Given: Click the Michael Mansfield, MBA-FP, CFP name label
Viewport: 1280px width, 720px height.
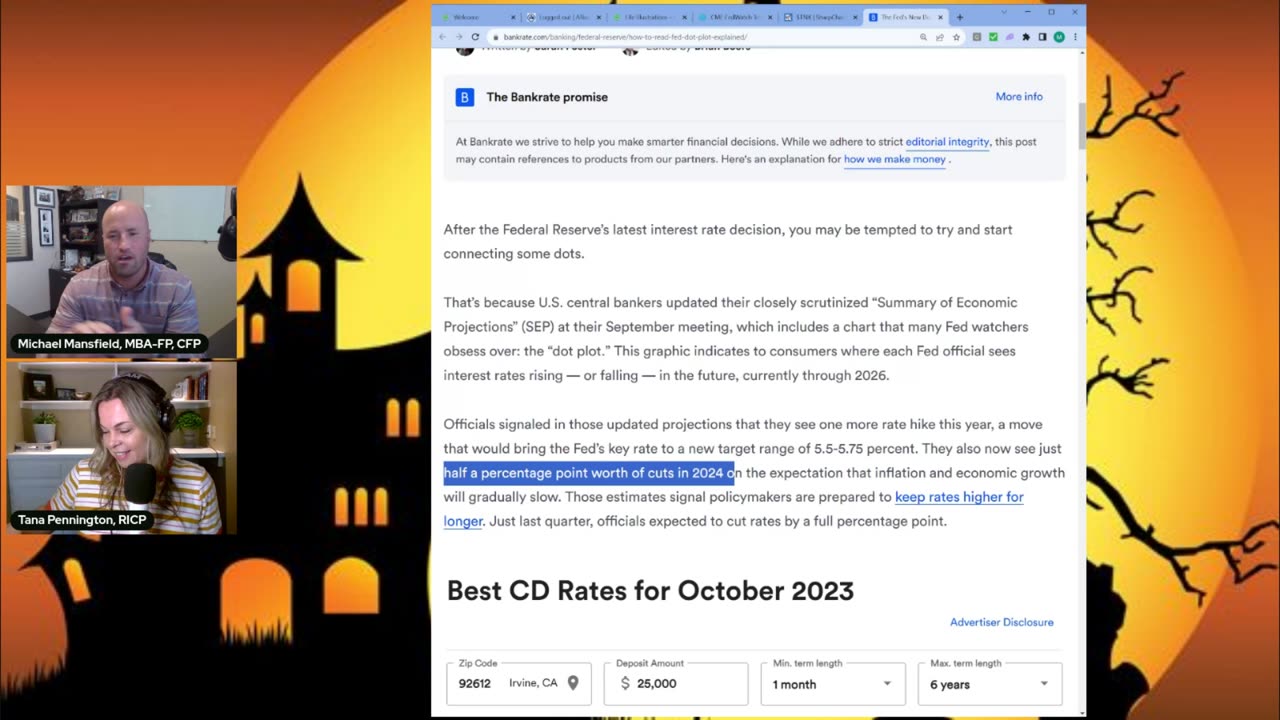Looking at the screenshot, I should click(x=109, y=344).
